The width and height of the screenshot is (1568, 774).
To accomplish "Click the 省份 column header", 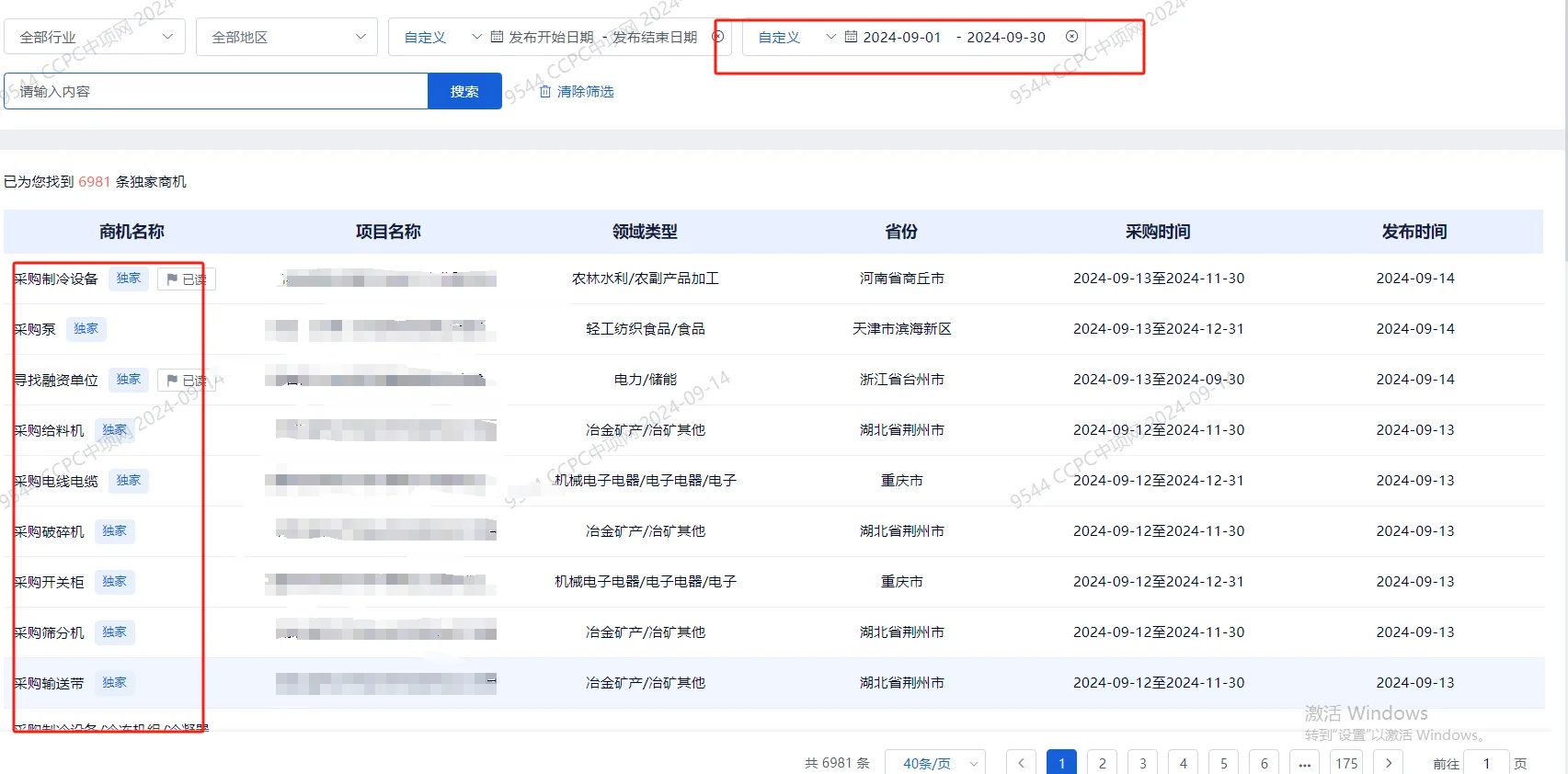I will click(x=901, y=232).
